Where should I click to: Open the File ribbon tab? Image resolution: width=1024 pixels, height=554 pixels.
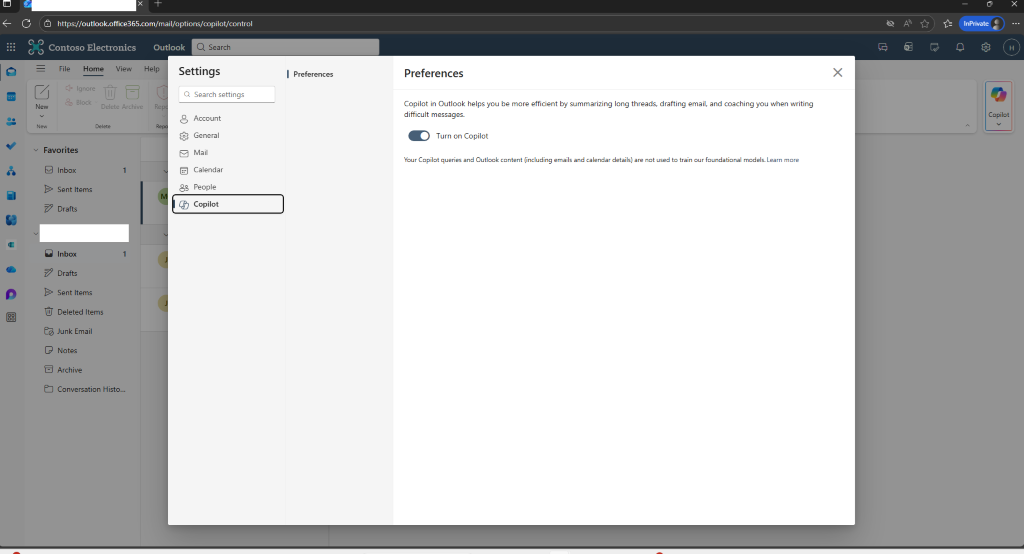click(65, 69)
